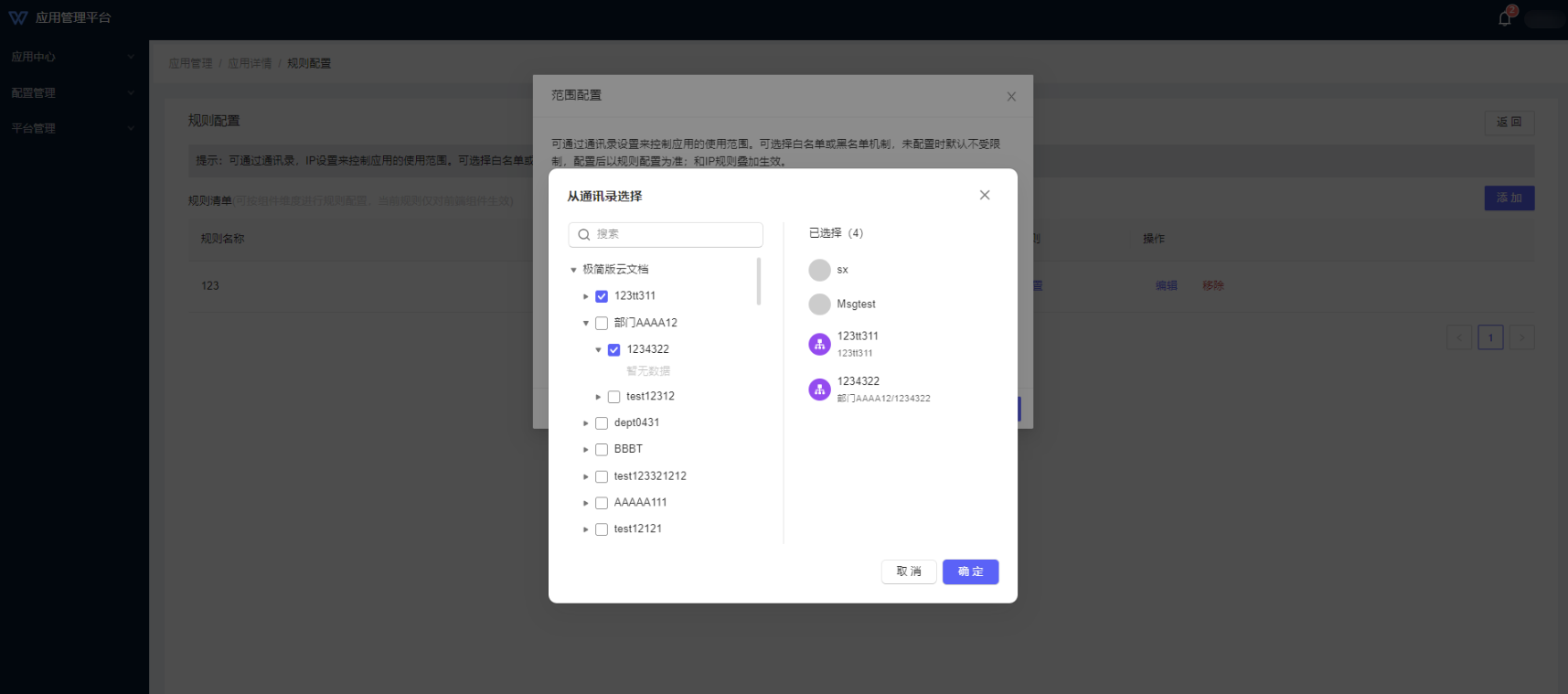
Task: Check the 部门AAAA12 checkbox
Action: click(602, 323)
